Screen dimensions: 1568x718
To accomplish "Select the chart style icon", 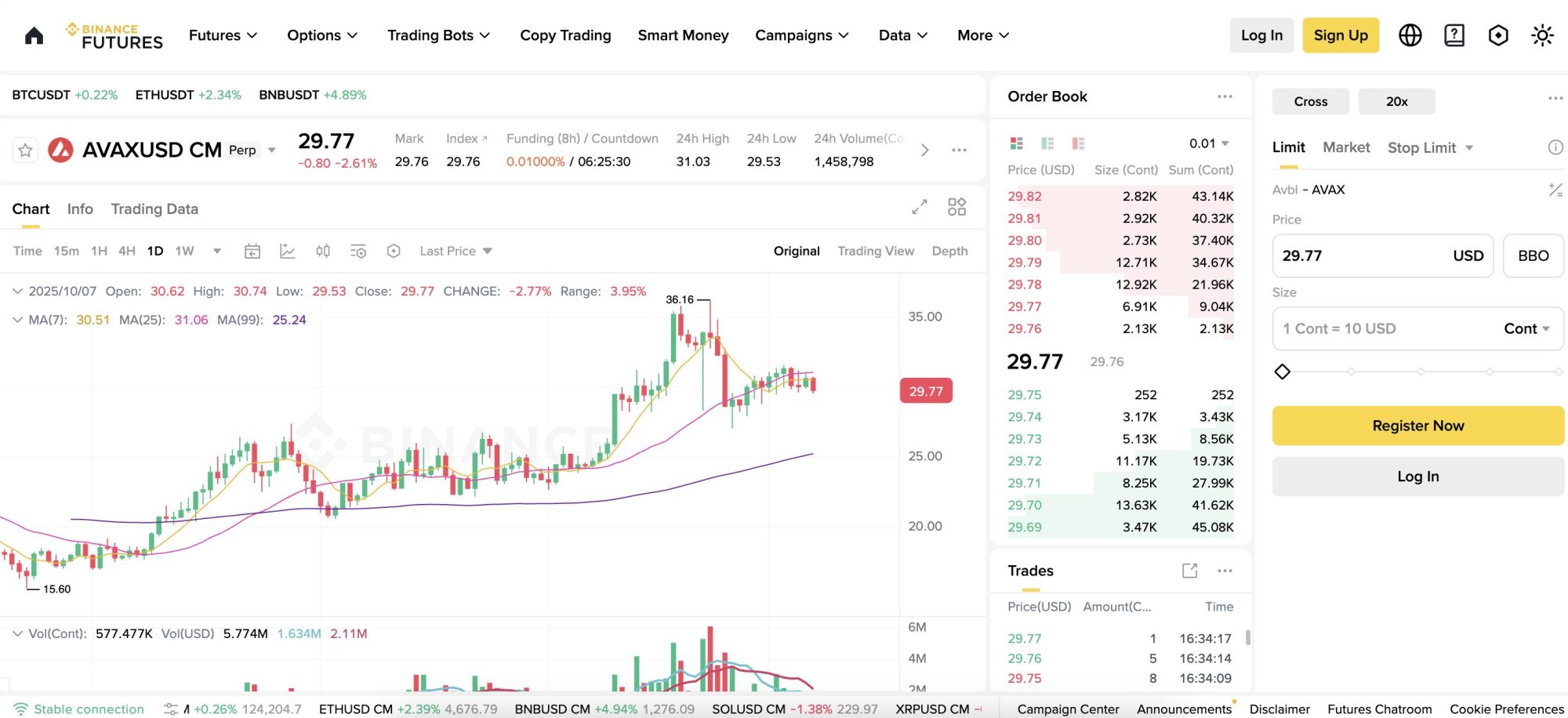I will click(x=288, y=251).
